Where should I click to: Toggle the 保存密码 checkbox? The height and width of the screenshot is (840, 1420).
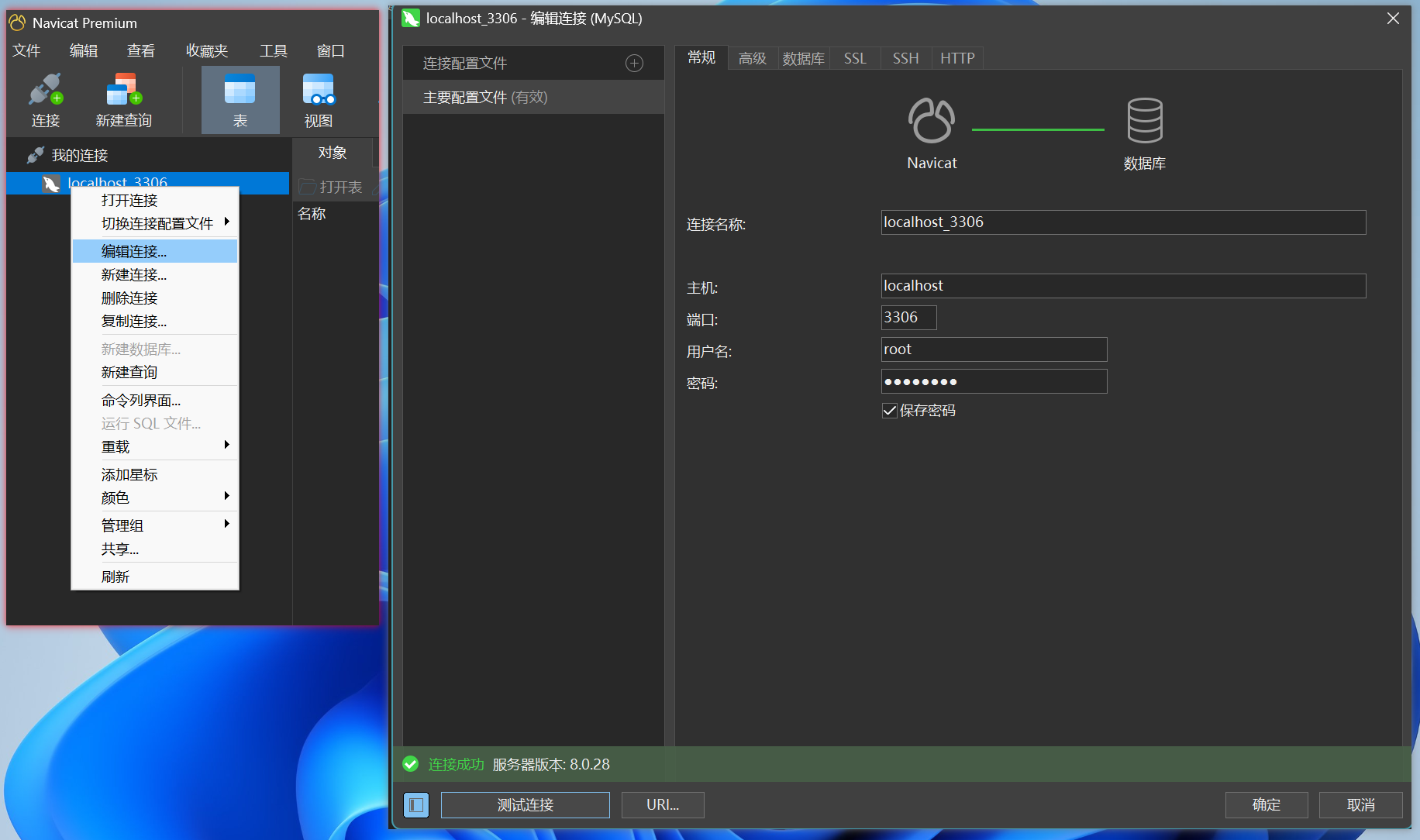[x=890, y=411]
